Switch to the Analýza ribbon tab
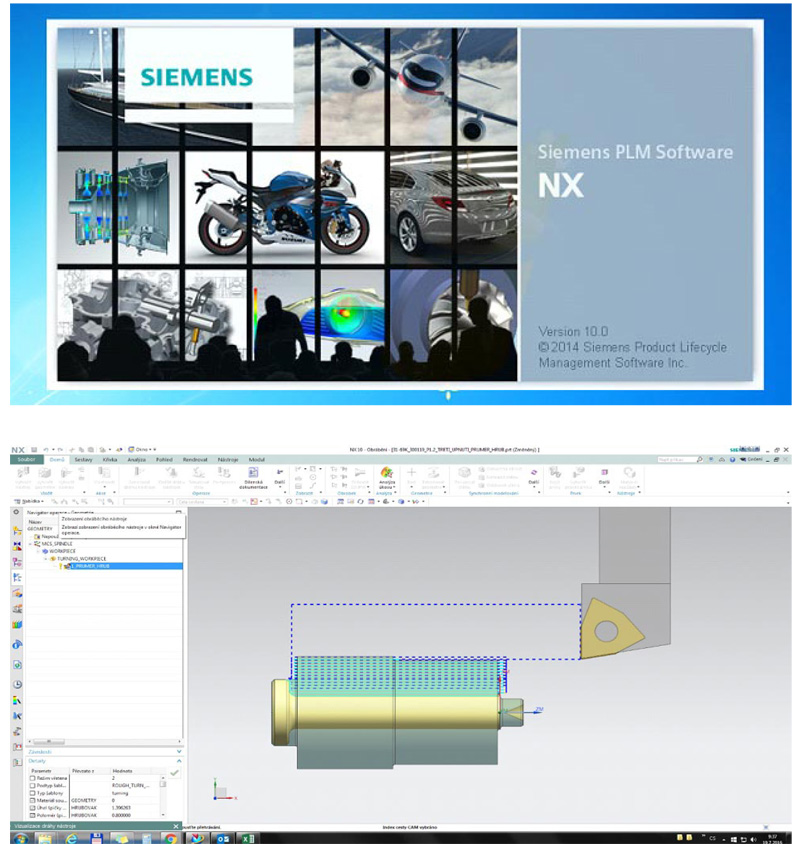The image size is (800, 844). tap(137, 460)
